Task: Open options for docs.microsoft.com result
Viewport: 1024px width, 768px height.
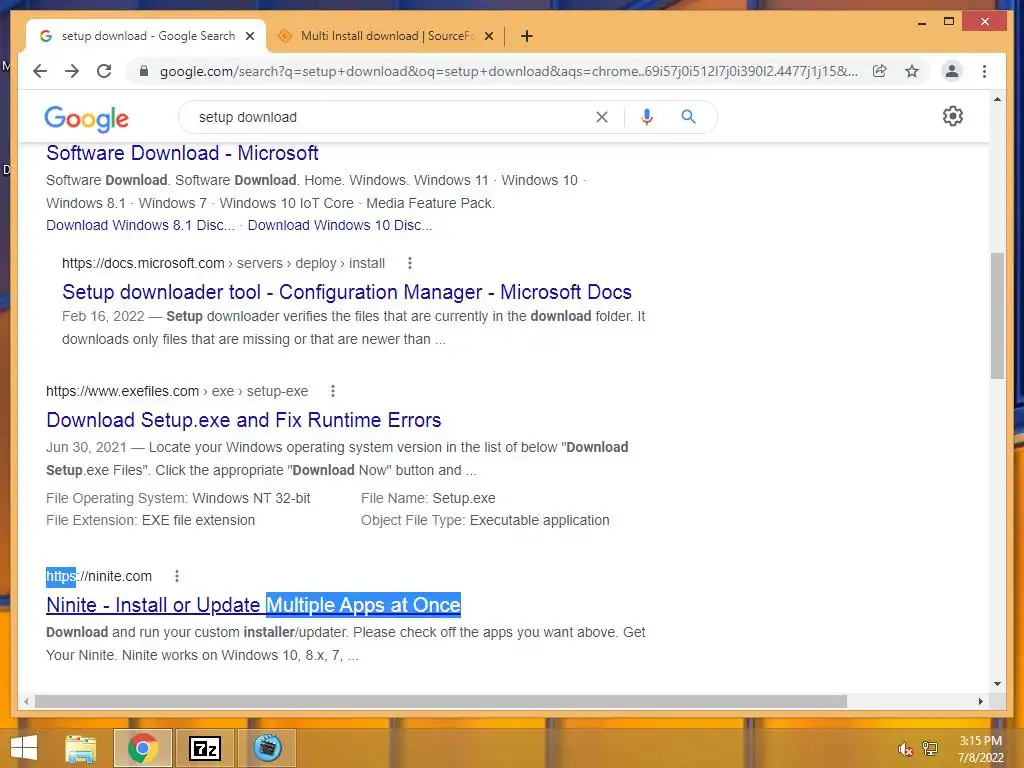Action: point(409,263)
